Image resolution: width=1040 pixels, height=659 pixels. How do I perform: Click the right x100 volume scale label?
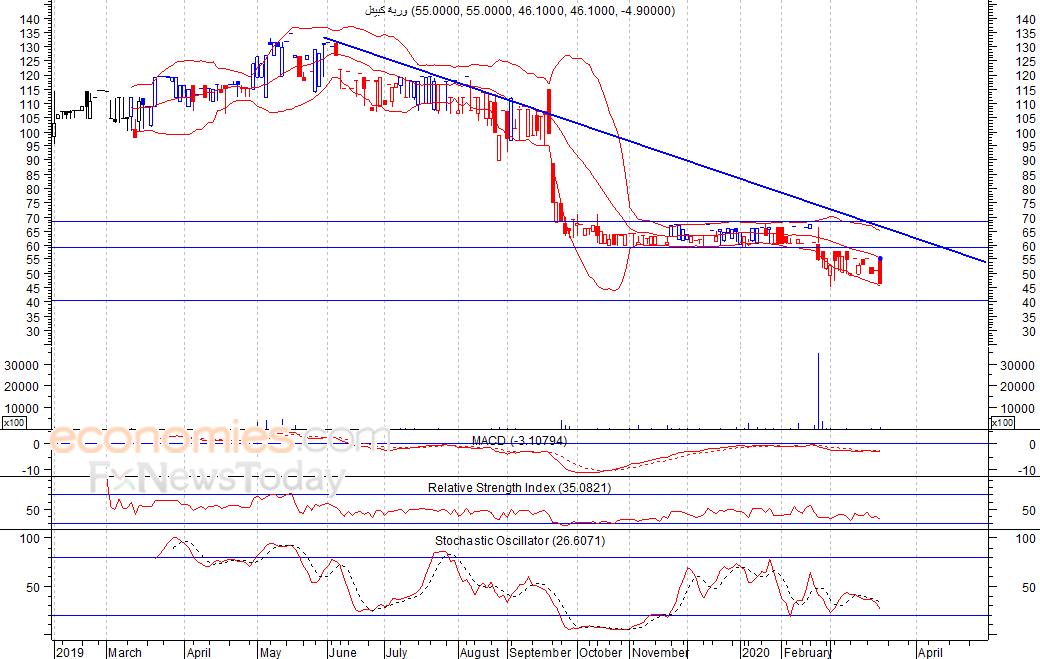[1003, 423]
